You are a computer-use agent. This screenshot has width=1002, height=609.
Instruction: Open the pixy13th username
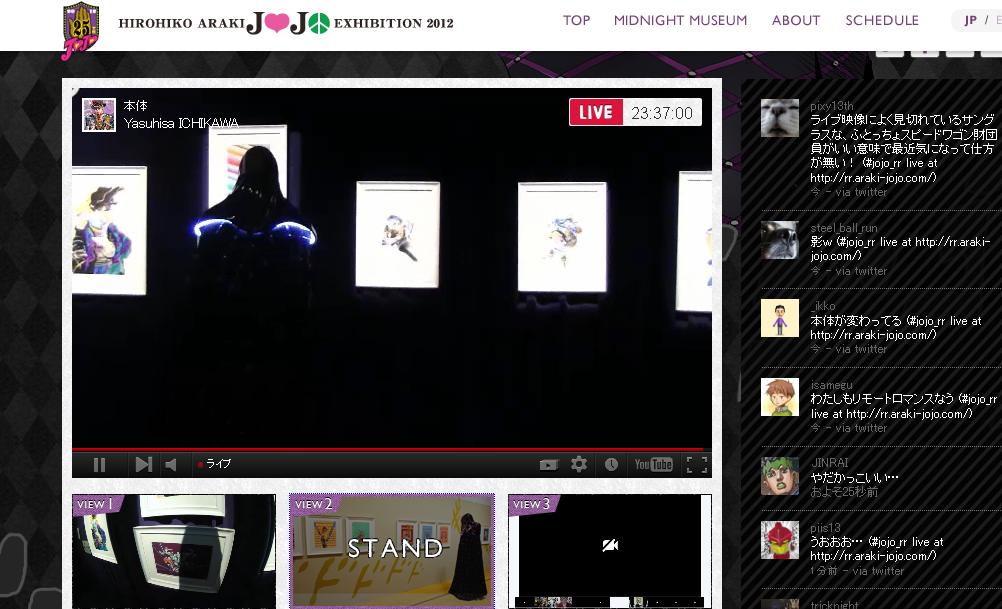831,105
